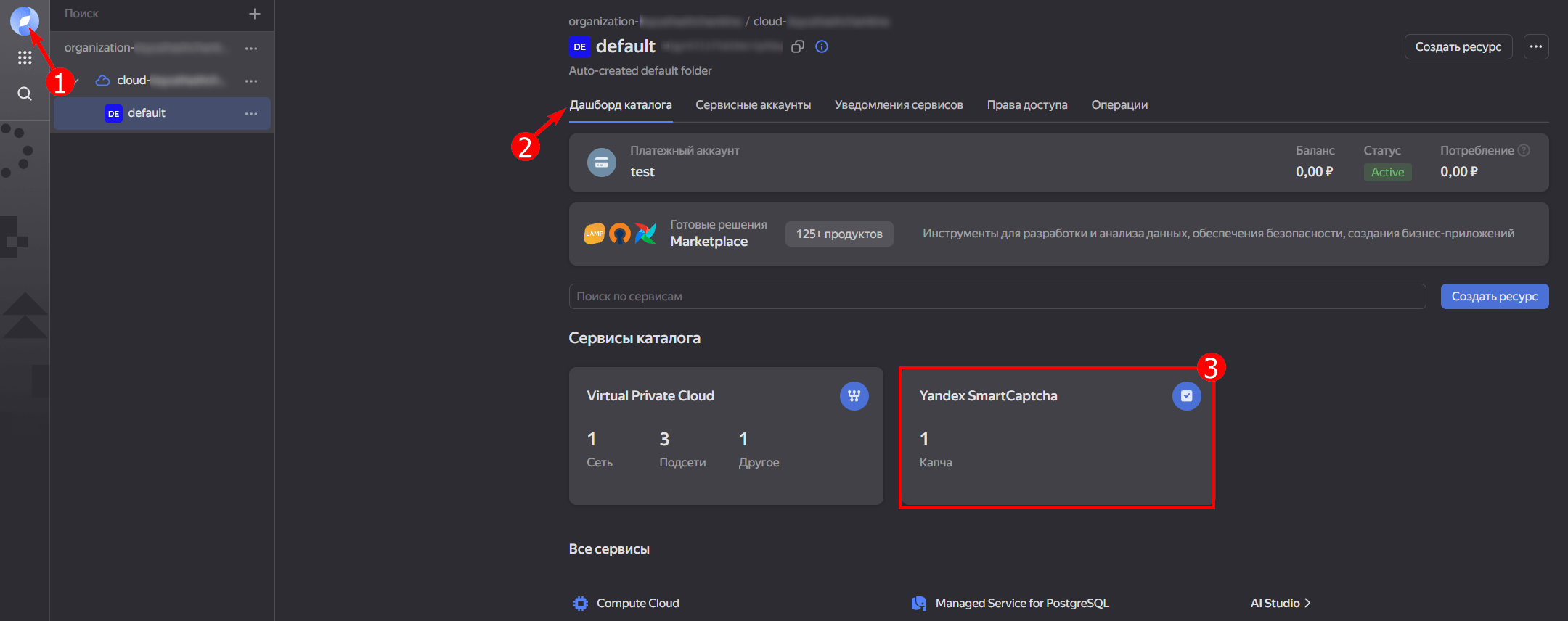This screenshot has width=1568, height=621.
Task: Click the Marketplace LAMP product icon
Action: [595, 233]
